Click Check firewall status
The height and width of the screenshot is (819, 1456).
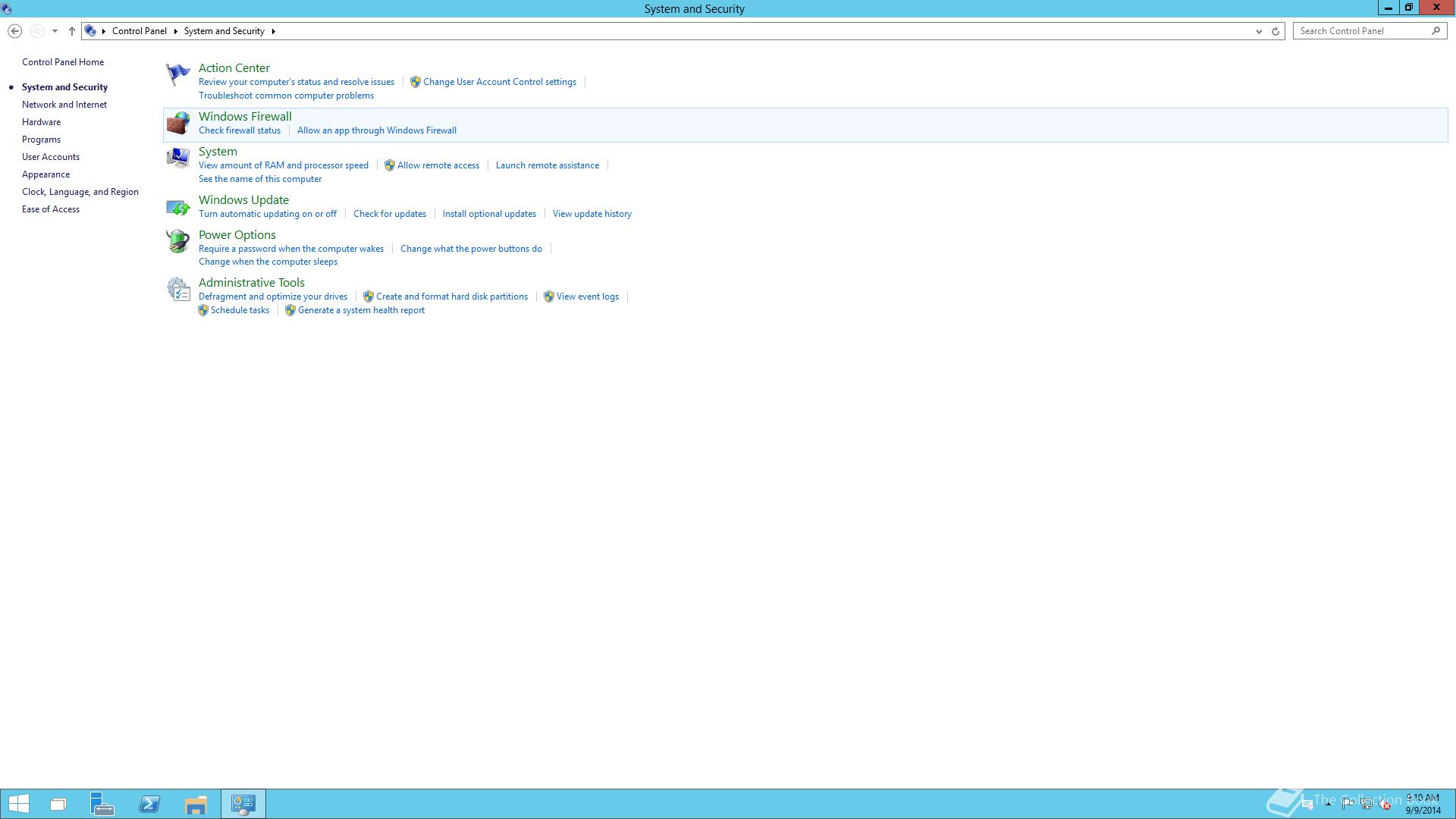point(240,130)
